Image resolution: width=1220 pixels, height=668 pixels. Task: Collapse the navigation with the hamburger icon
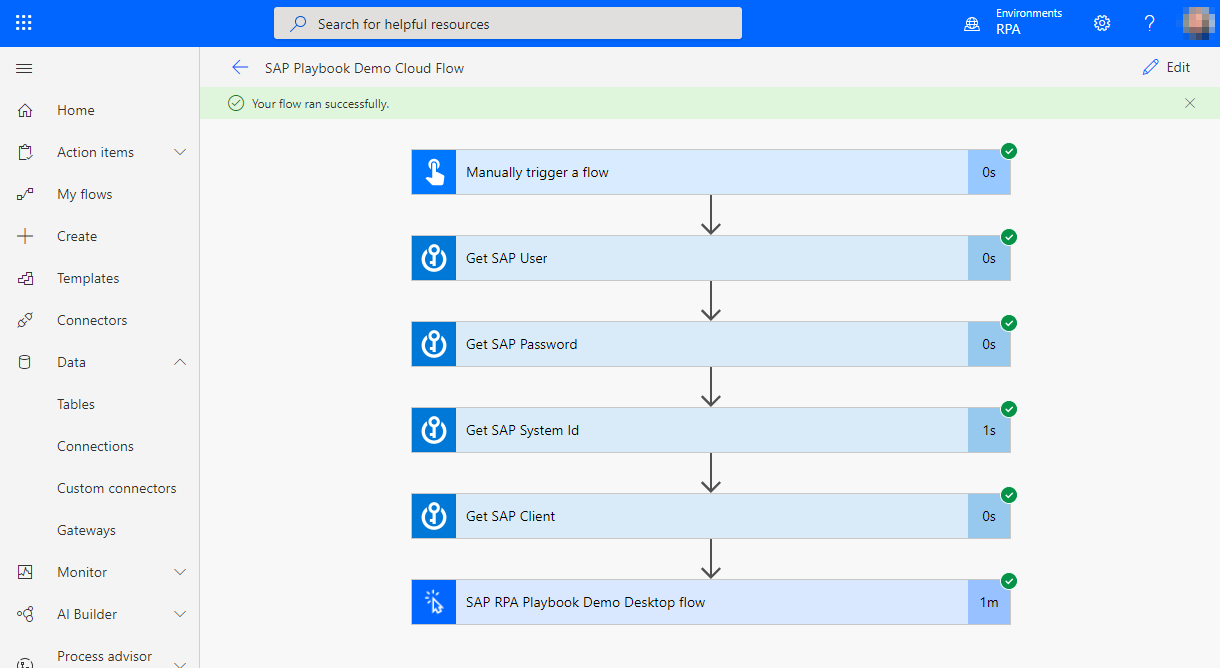click(25, 68)
